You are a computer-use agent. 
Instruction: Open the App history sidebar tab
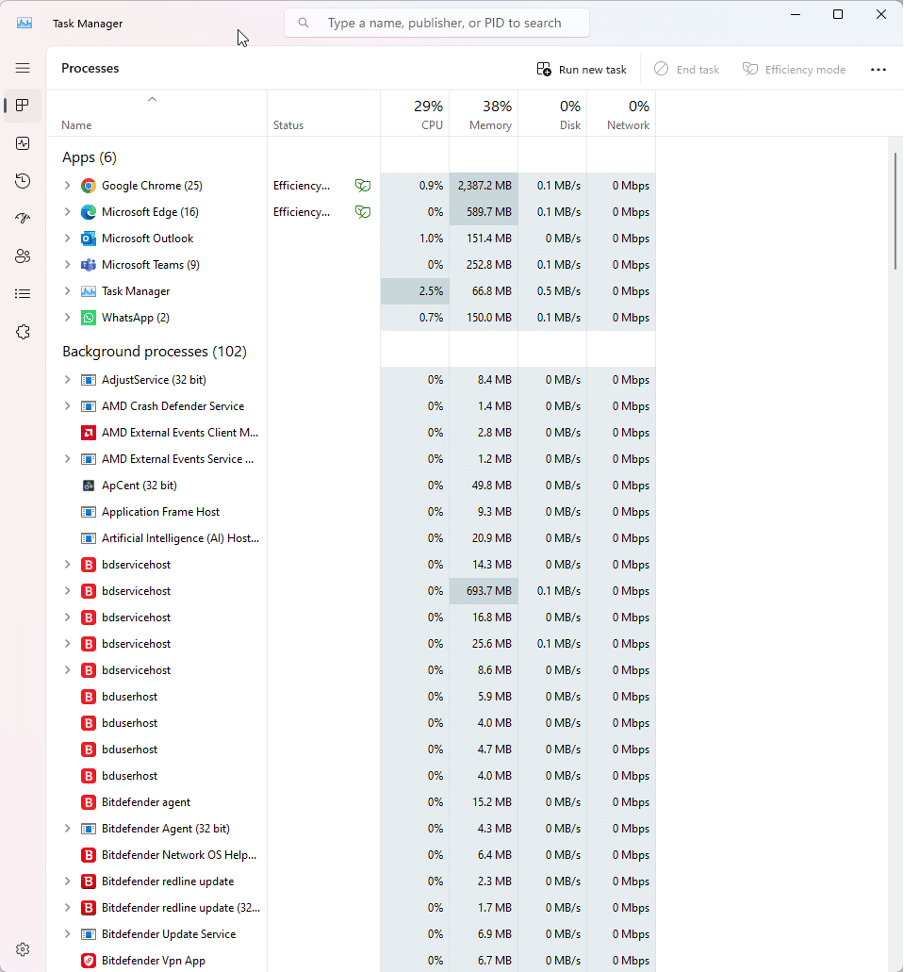[22, 181]
